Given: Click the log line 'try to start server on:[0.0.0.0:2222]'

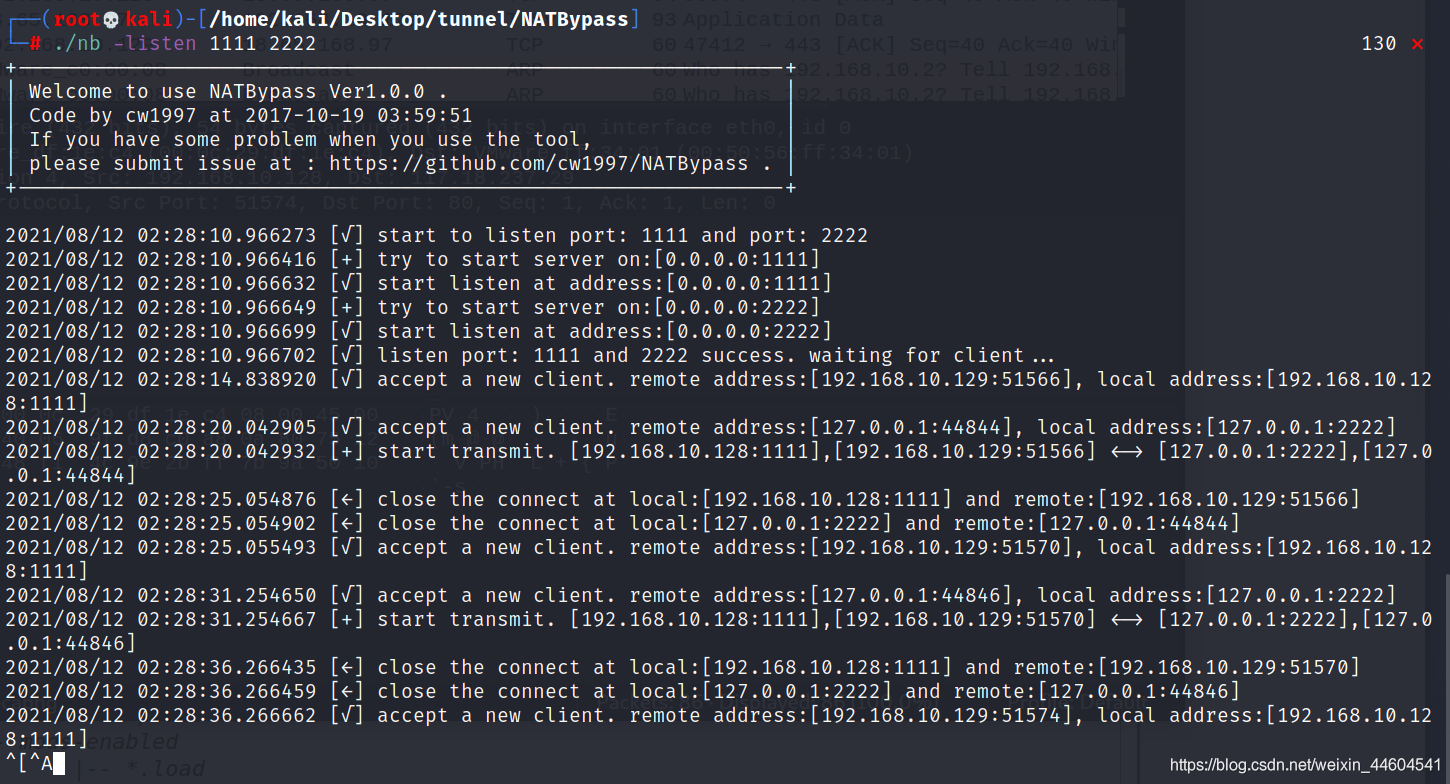Looking at the screenshot, I should pos(413,308).
